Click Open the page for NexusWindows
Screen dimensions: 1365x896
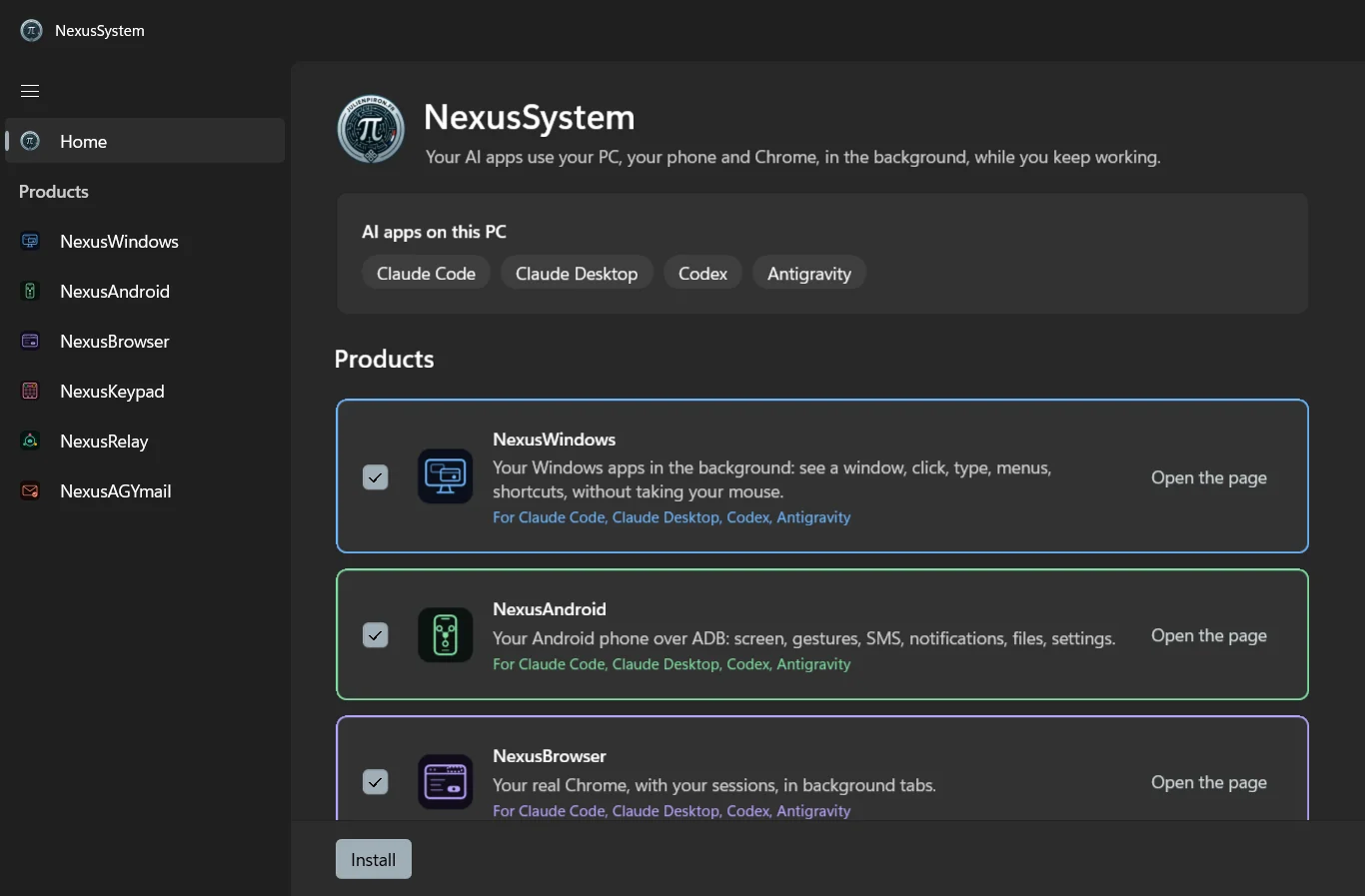point(1209,477)
